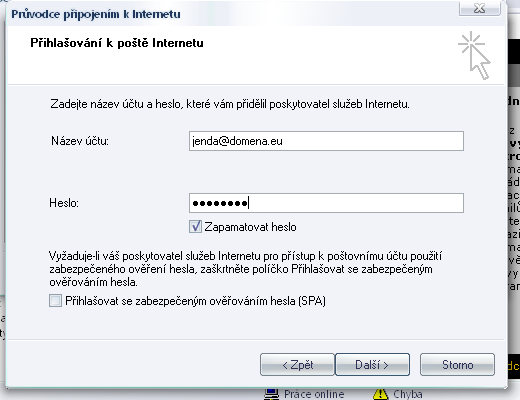Click the Práce online computer icon
Image resolution: width=520 pixels, height=400 pixels.
[271, 394]
